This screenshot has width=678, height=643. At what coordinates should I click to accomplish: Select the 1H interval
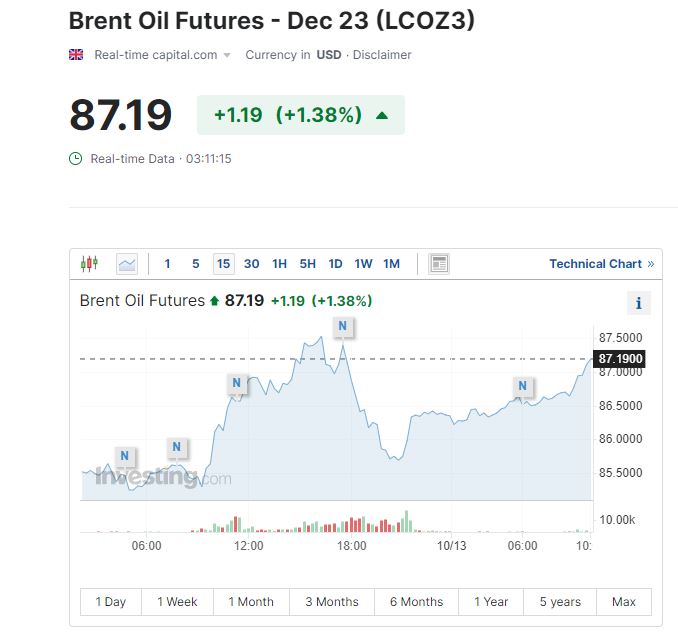279,264
